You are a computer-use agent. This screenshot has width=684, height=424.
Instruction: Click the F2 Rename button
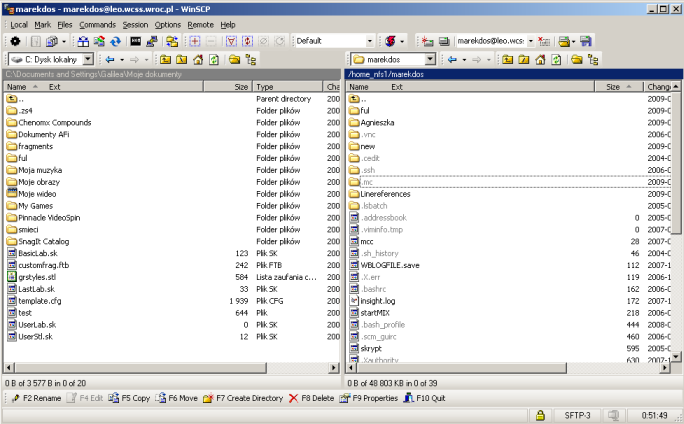point(36,398)
